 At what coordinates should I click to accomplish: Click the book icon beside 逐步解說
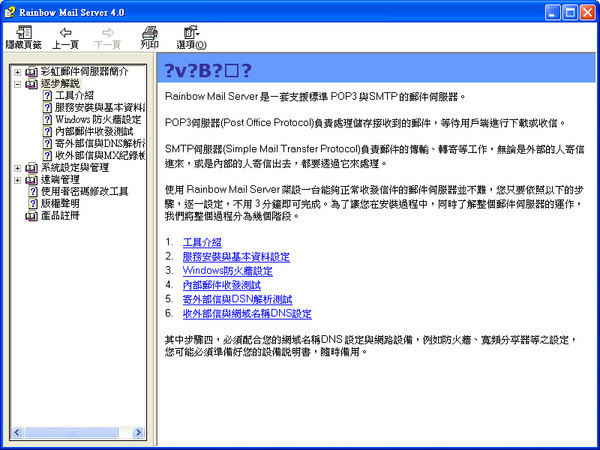tap(31, 84)
